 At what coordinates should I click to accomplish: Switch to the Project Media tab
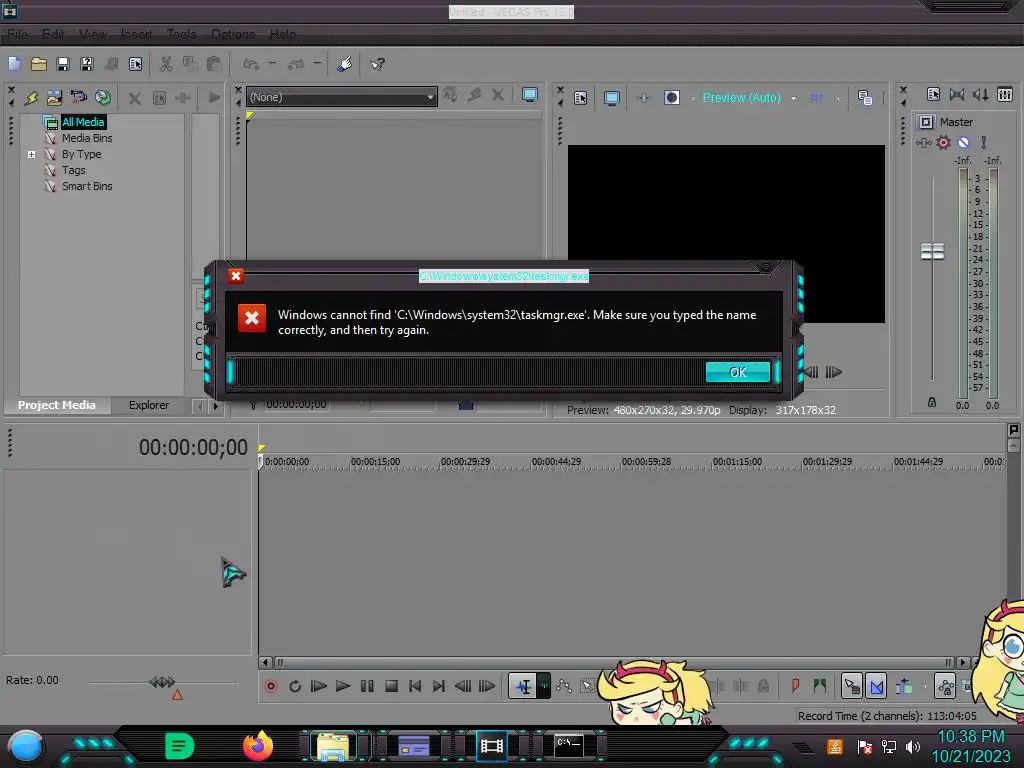click(56, 405)
